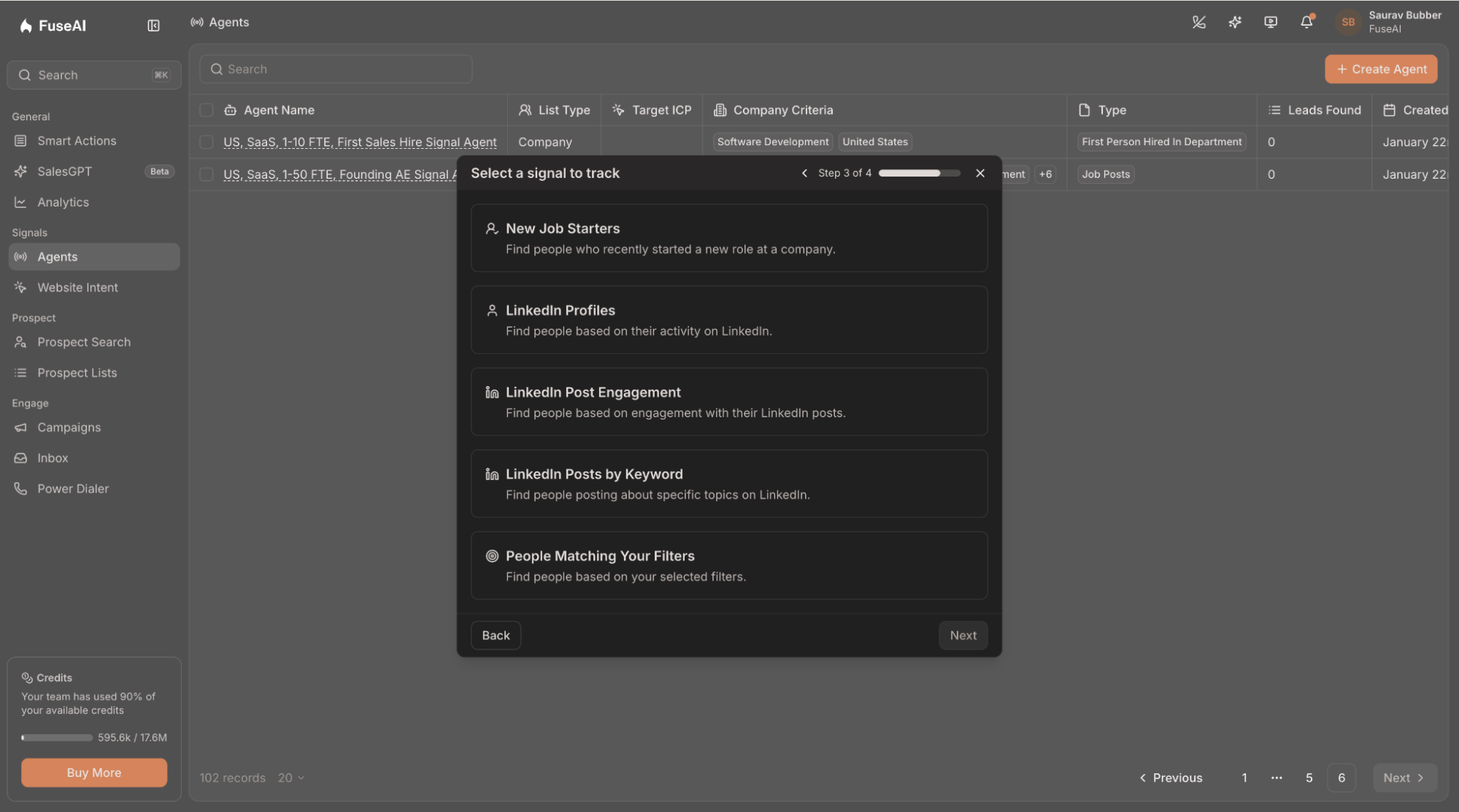Click the pagination ellipsis

1277,778
